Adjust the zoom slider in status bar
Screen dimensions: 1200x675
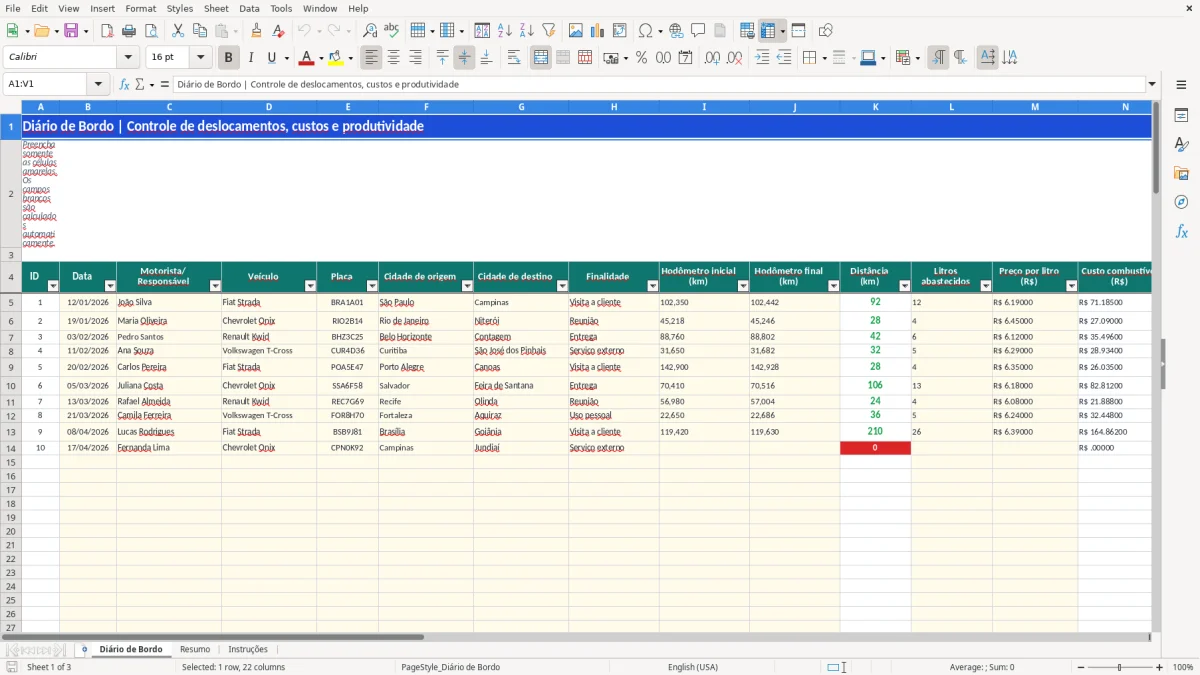[x=1120, y=667]
